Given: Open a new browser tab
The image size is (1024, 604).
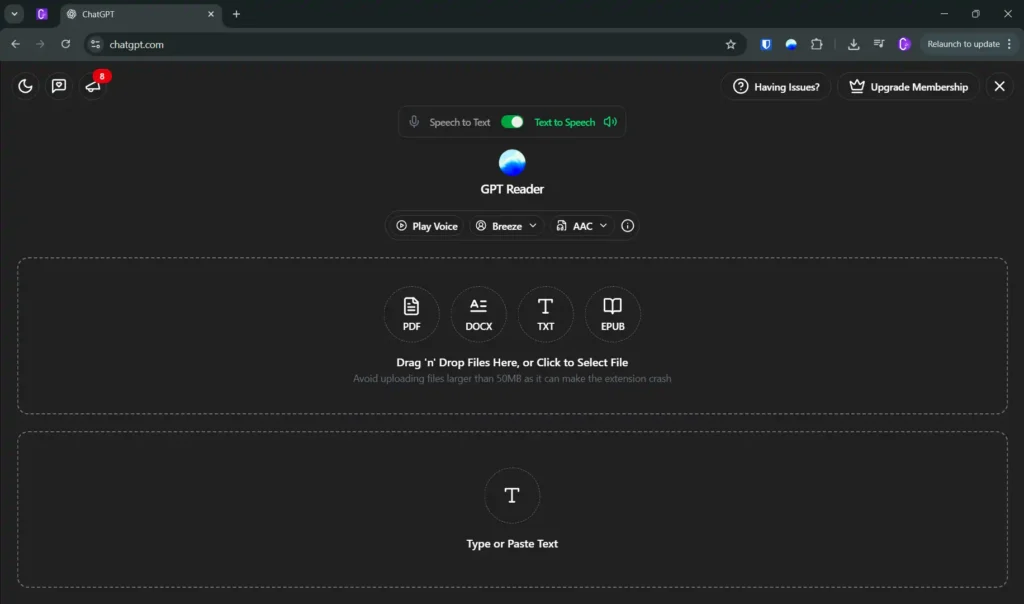Looking at the screenshot, I should (237, 14).
